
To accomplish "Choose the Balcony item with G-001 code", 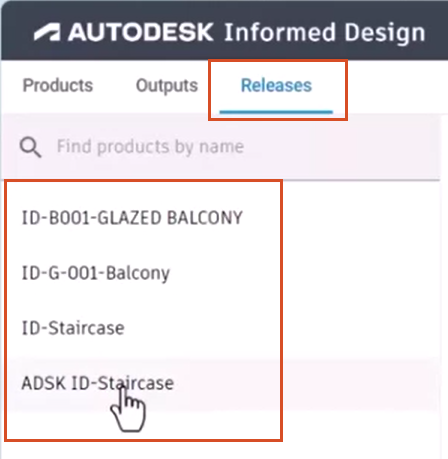I will (96, 273).
